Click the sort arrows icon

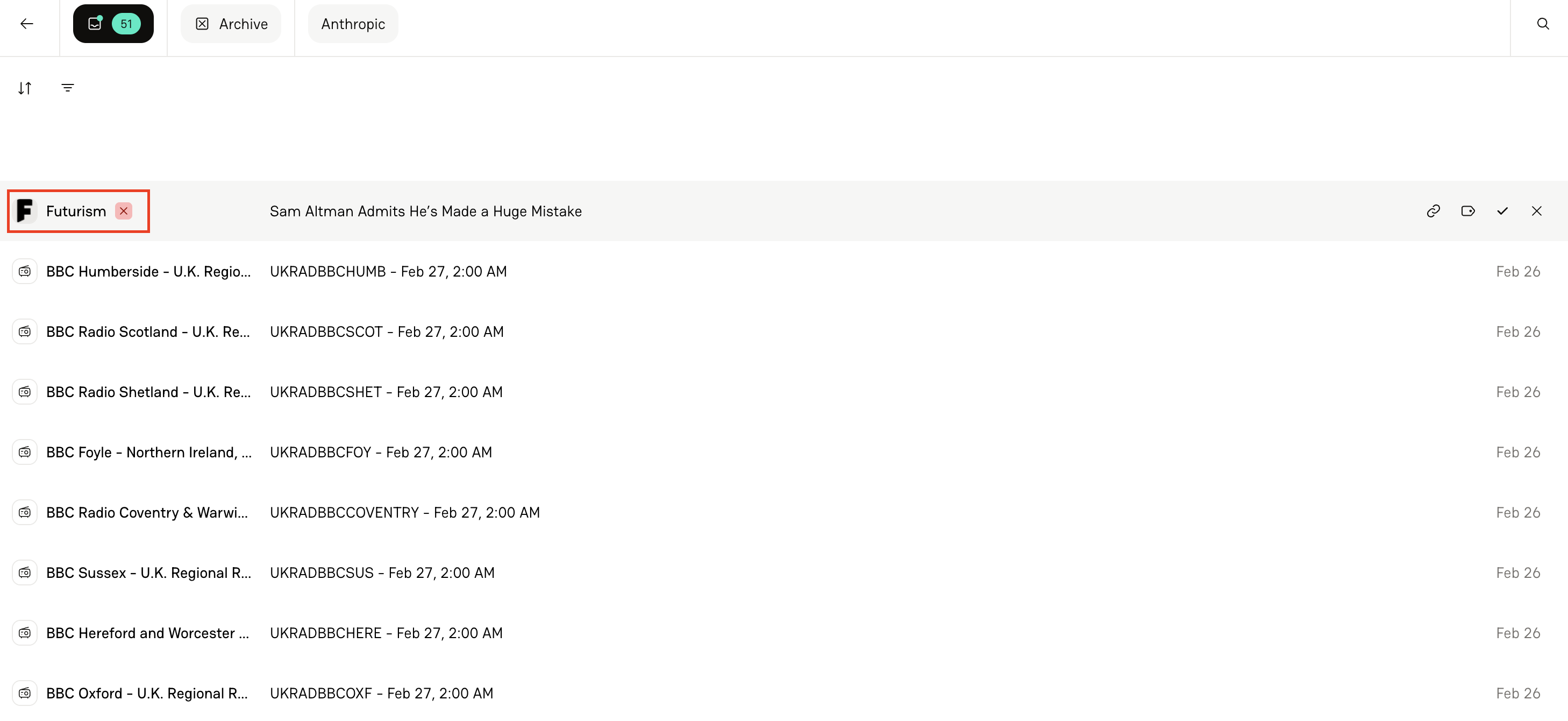click(x=25, y=88)
